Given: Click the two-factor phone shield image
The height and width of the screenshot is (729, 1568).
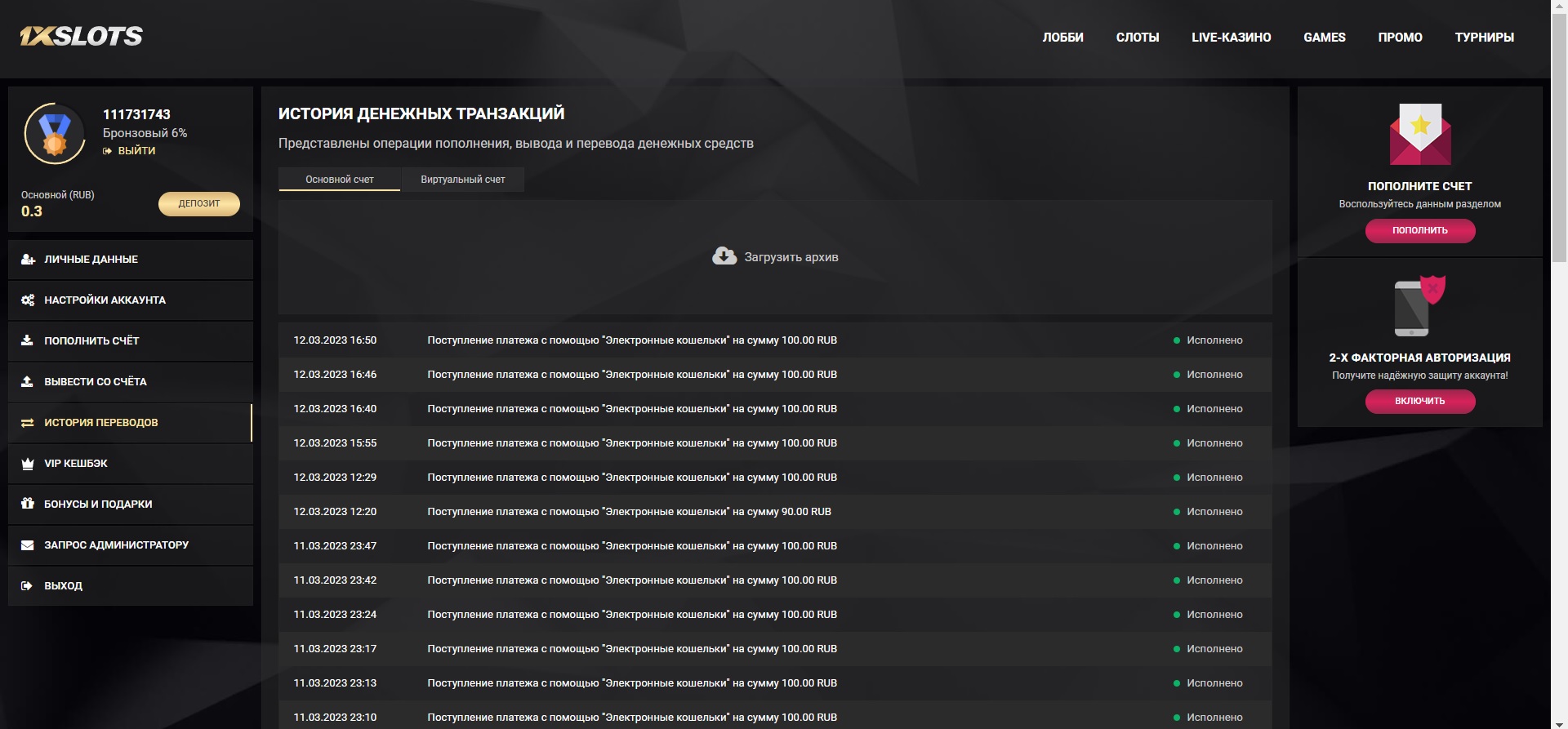Looking at the screenshot, I should pos(1419,306).
